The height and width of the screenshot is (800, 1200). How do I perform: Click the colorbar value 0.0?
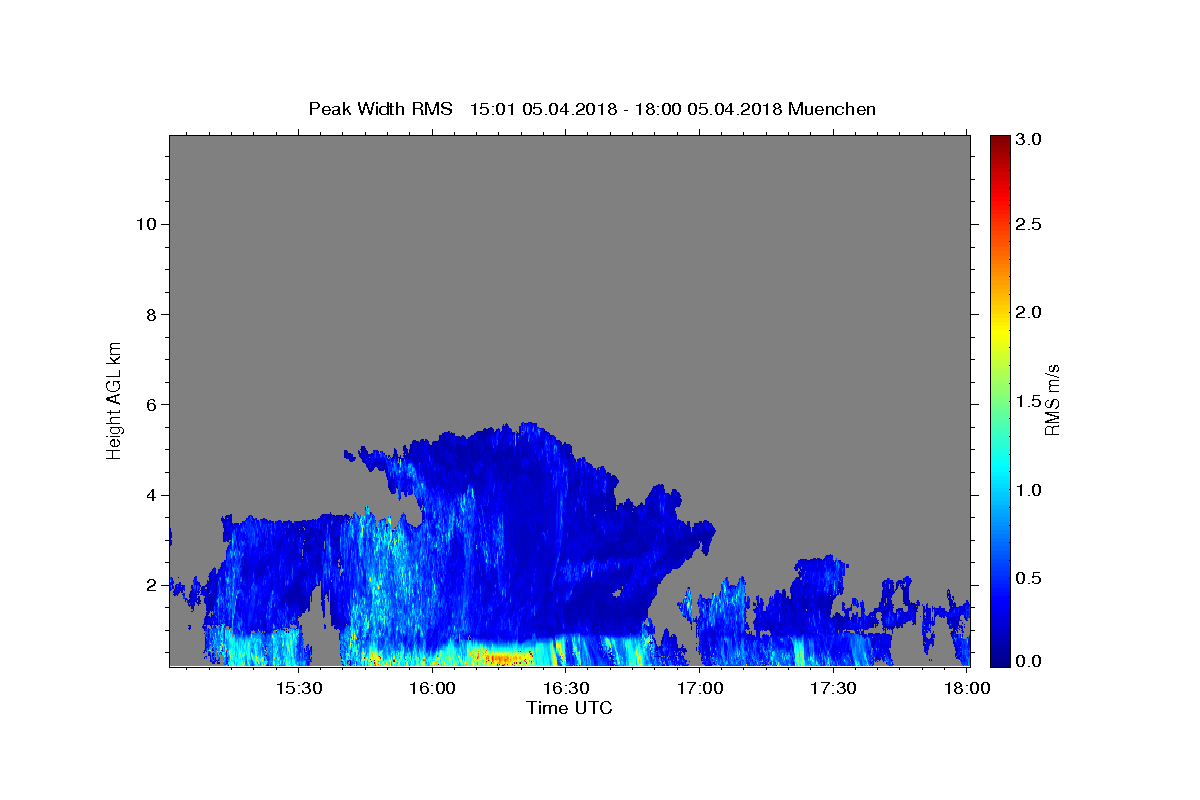[1029, 661]
